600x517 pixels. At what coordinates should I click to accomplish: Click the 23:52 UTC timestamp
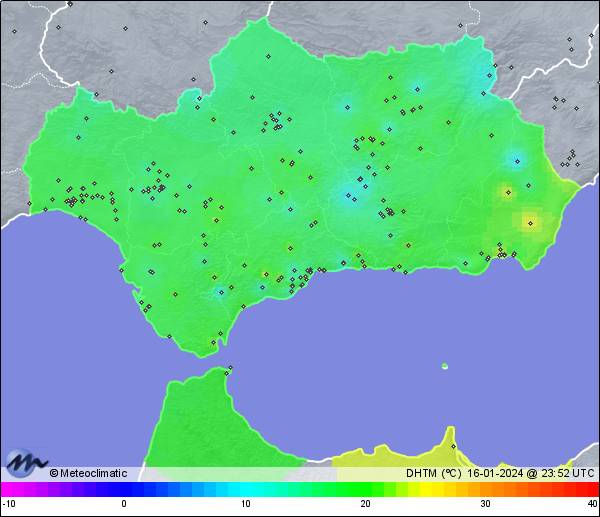(567, 473)
